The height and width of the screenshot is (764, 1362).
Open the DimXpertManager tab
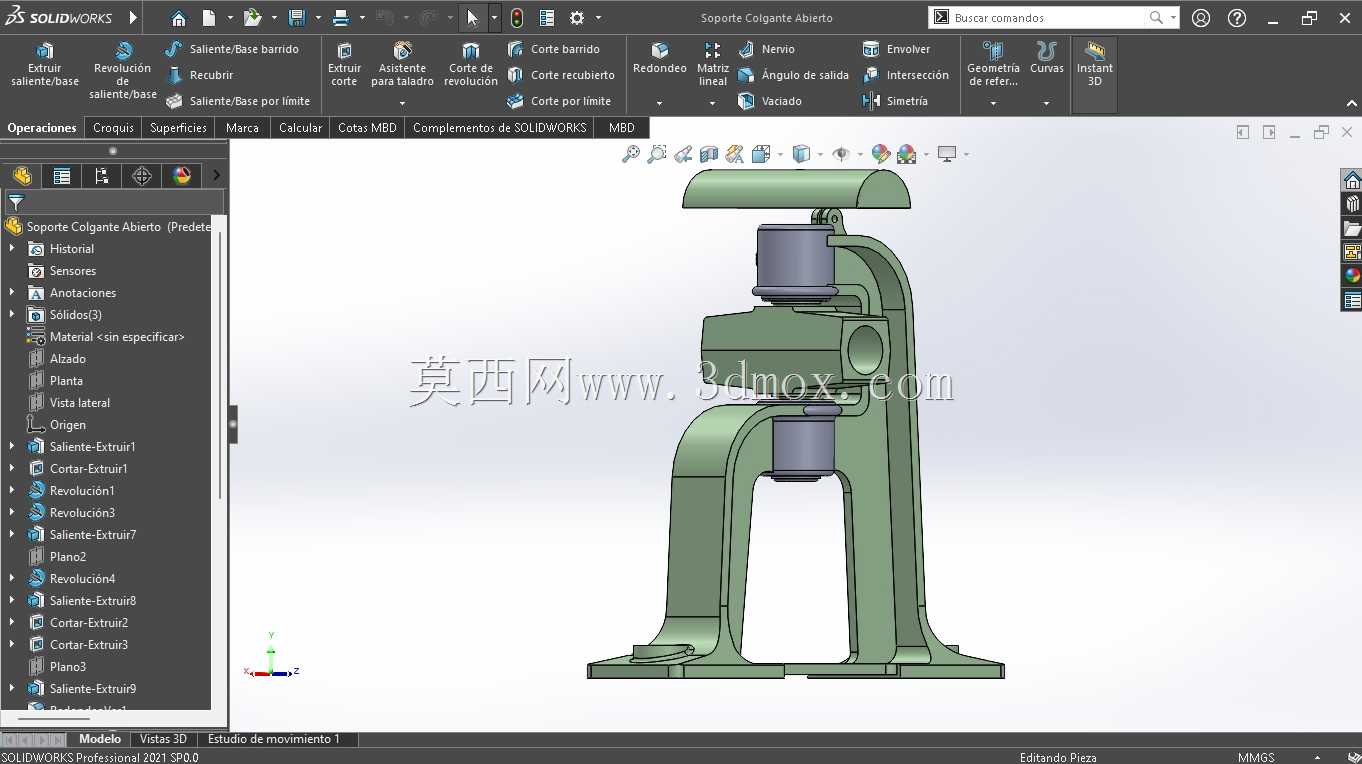coord(142,176)
